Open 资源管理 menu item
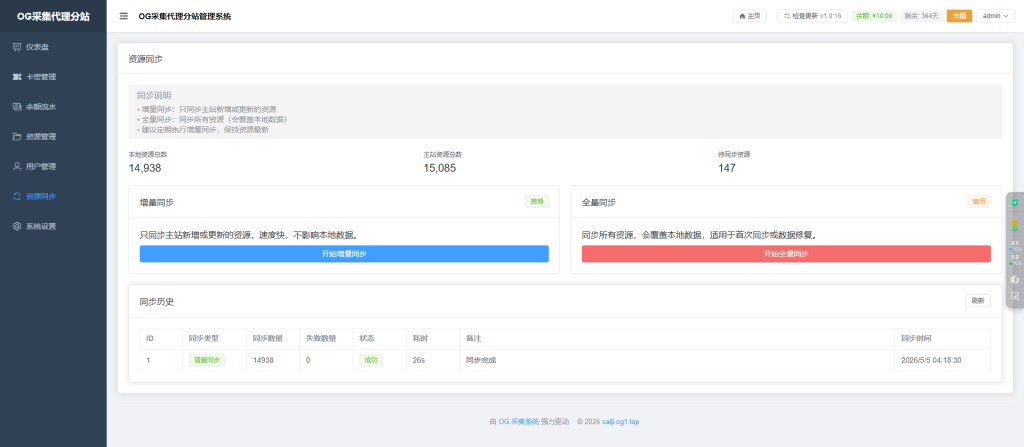 point(53,137)
